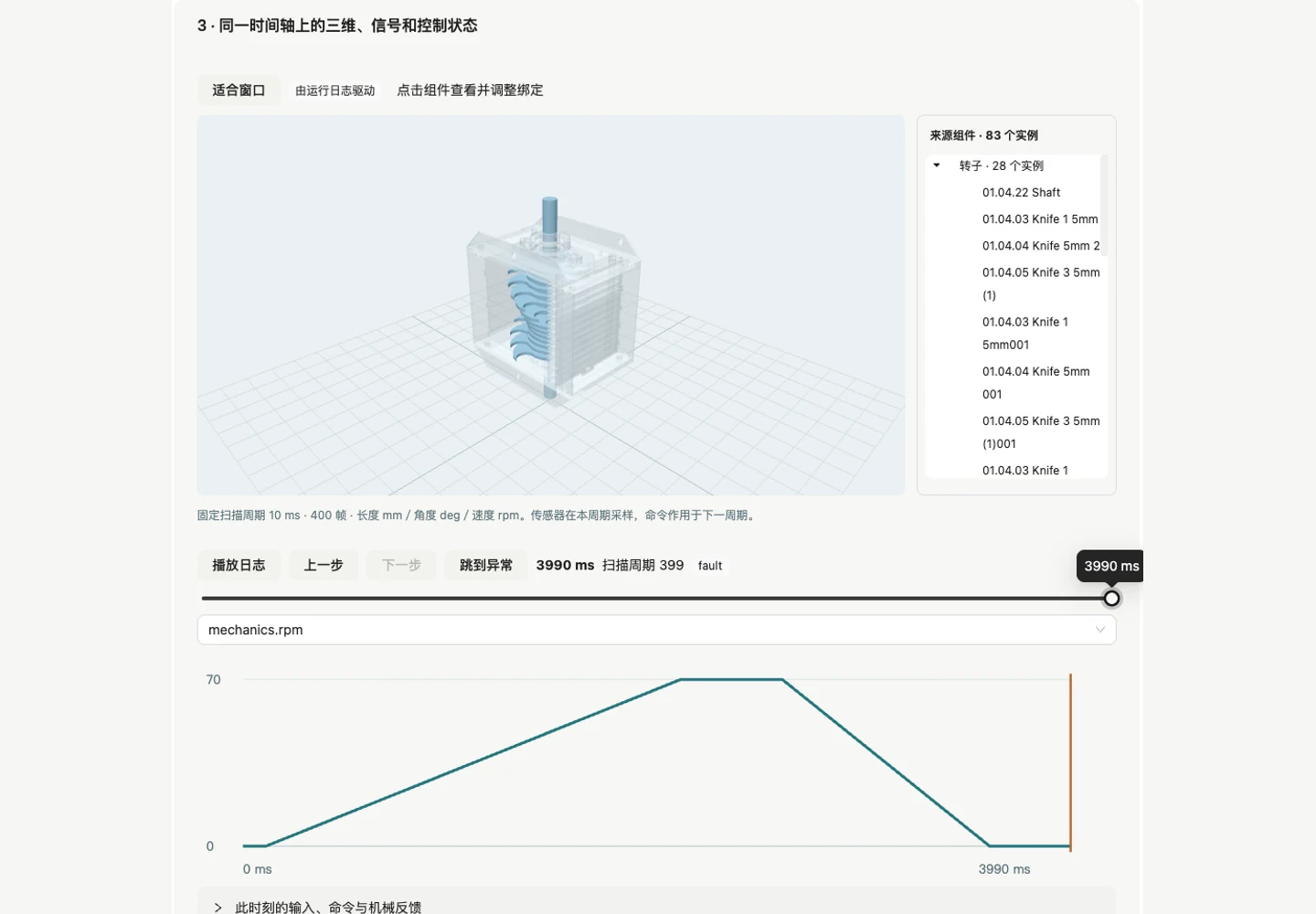Expand 此时刻的输入、命令与机械反馈 section
The image size is (1316, 914).
tap(656, 907)
